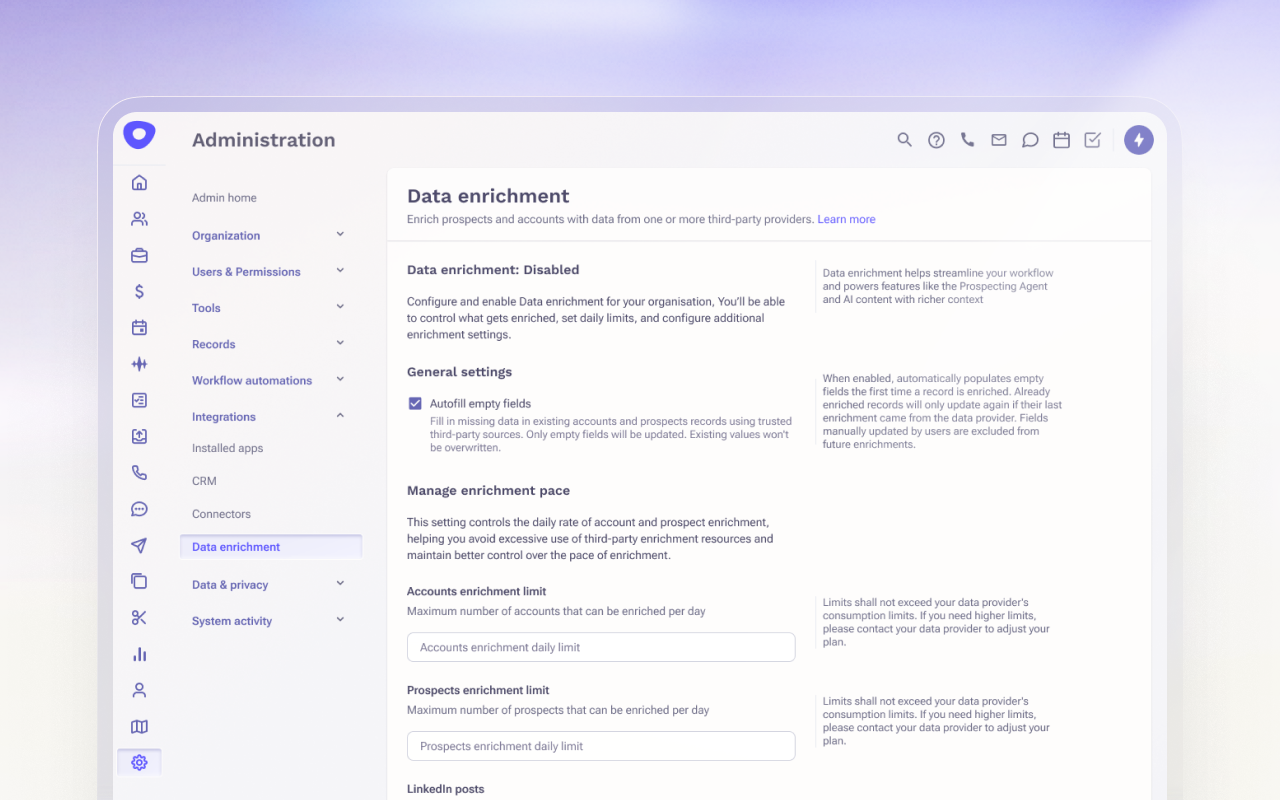Expand the Users & Permissions chevron
Image resolution: width=1280 pixels, height=800 pixels.
click(x=340, y=270)
